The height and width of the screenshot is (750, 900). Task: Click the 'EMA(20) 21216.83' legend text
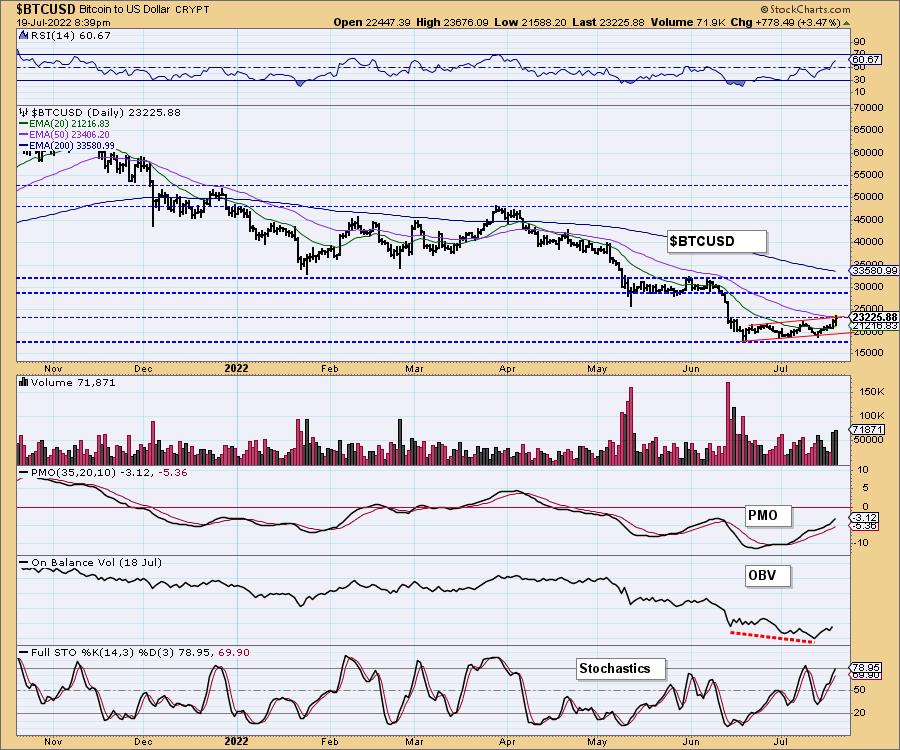coord(69,123)
